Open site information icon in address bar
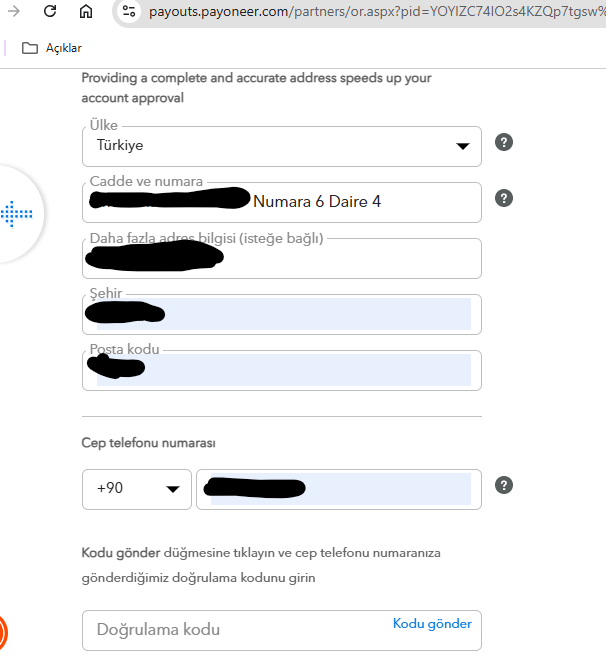 click(x=129, y=11)
